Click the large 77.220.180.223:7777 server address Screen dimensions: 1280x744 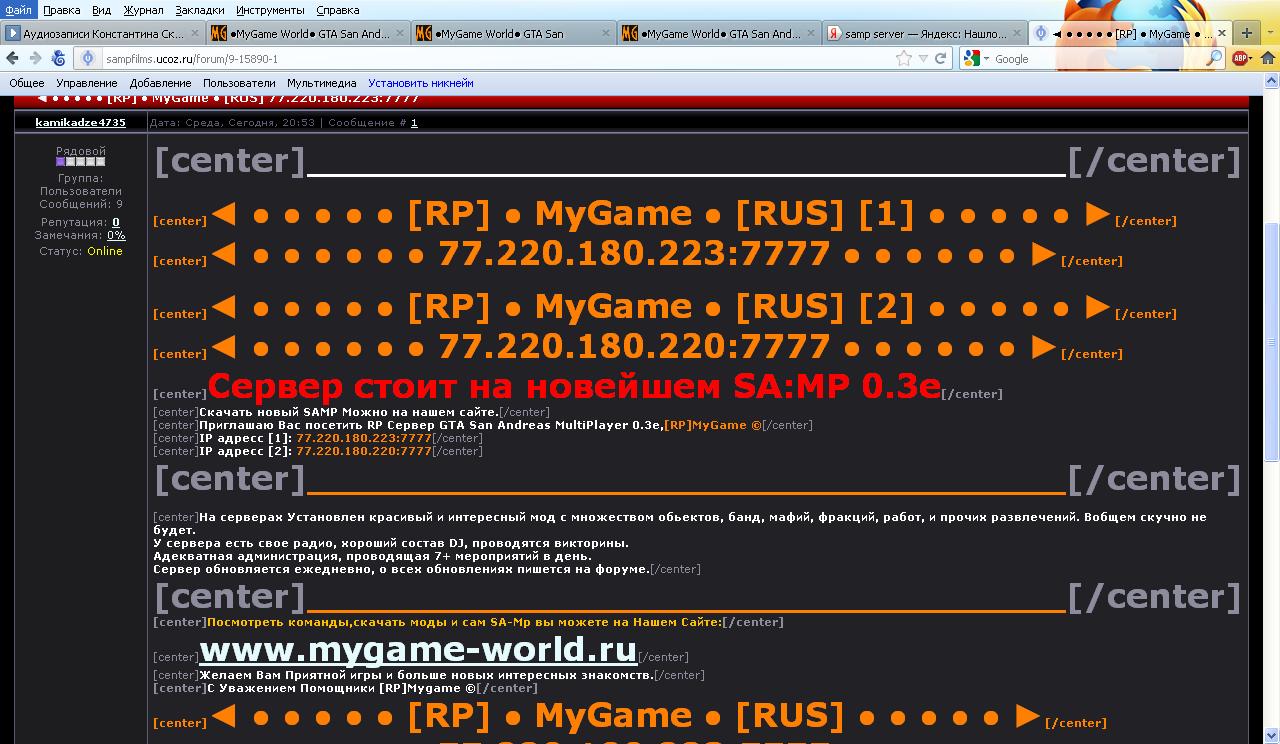[x=634, y=254]
